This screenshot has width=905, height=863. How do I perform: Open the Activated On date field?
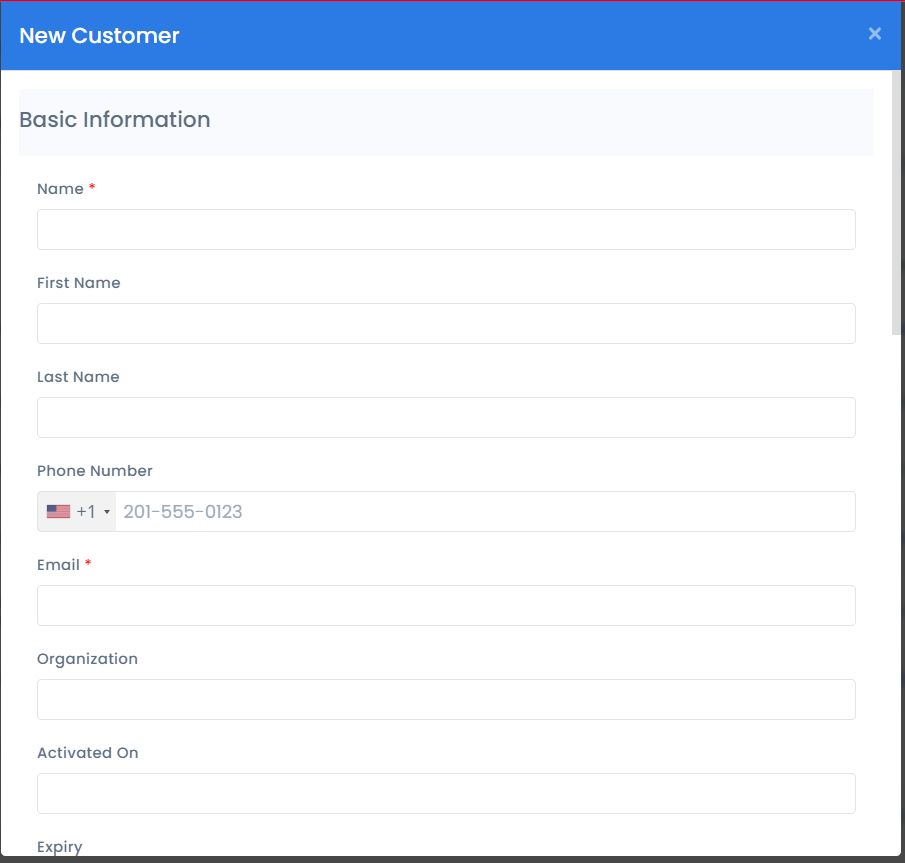446,794
